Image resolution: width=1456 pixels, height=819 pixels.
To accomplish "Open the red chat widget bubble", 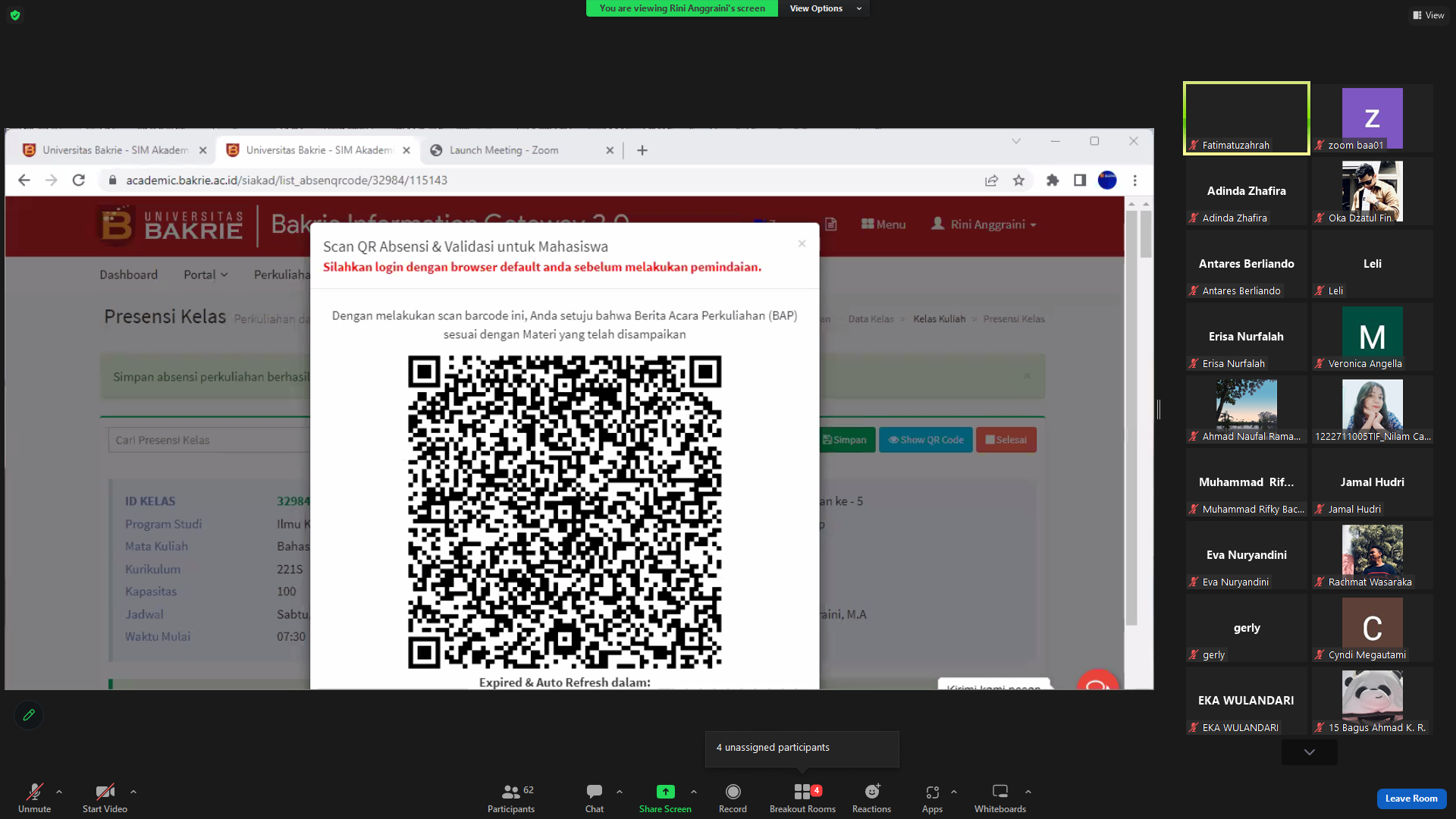I will click(1097, 682).
